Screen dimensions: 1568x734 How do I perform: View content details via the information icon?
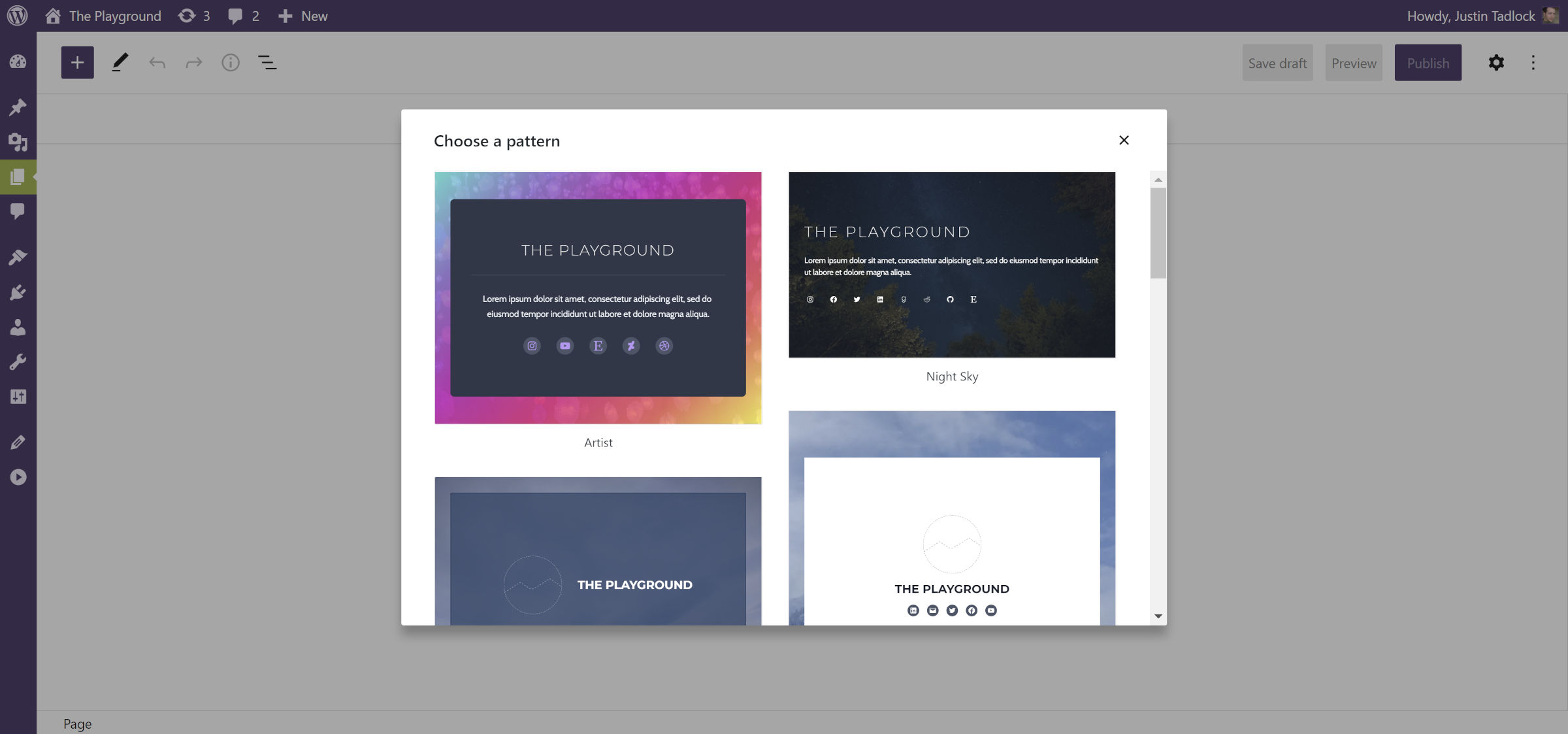click(230, 62)
